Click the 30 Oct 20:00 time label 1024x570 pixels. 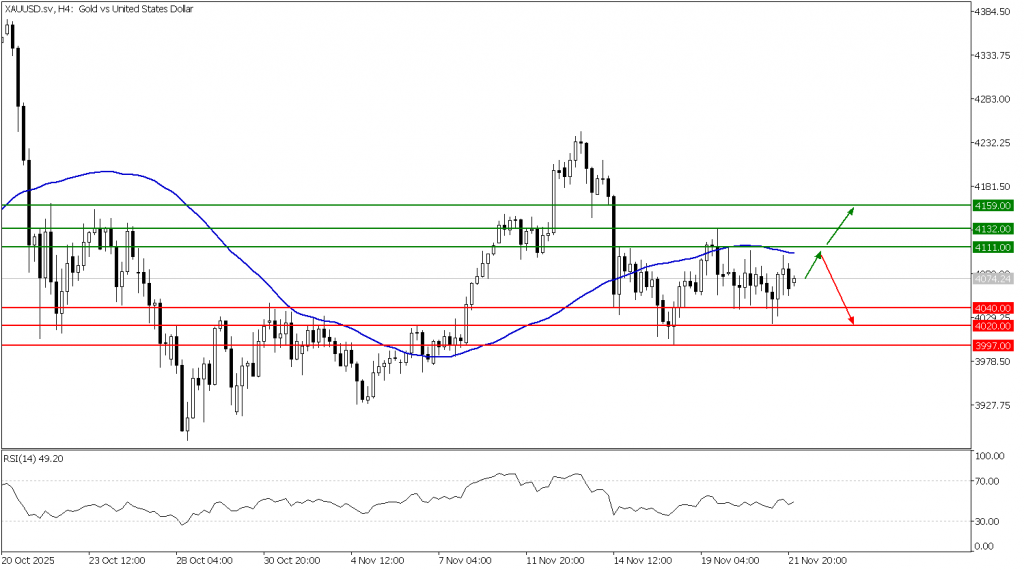click(x=292, y=561)
